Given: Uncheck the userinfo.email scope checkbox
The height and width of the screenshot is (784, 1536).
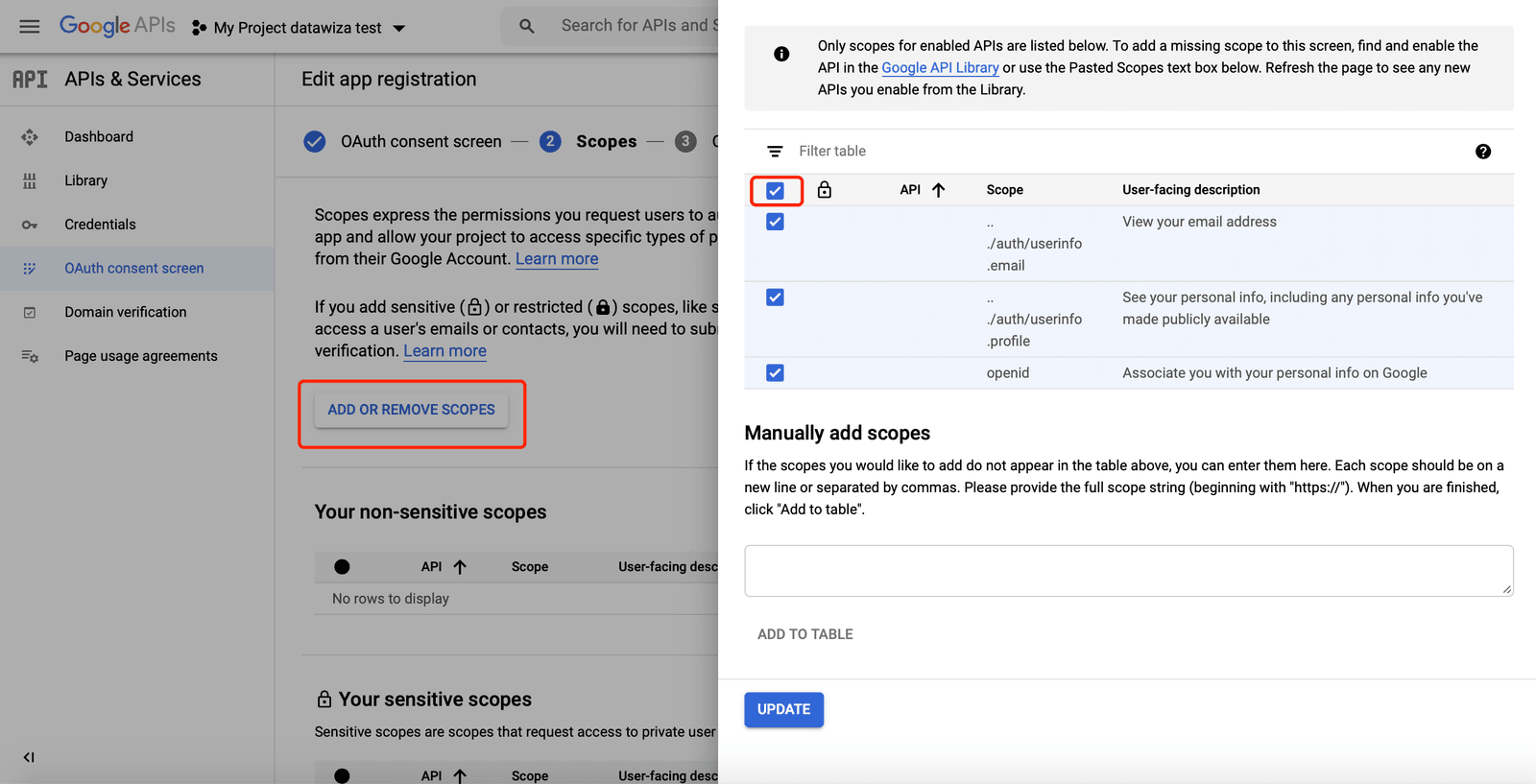Looking at the screenshot, I should coord(775,222).
